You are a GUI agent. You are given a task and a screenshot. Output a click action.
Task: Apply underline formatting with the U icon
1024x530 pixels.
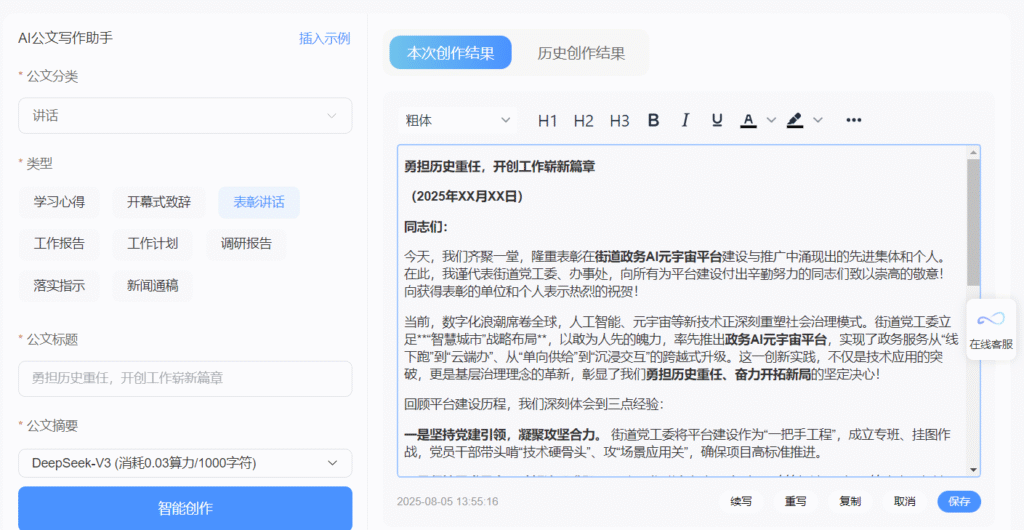click(x=717, y=120)
